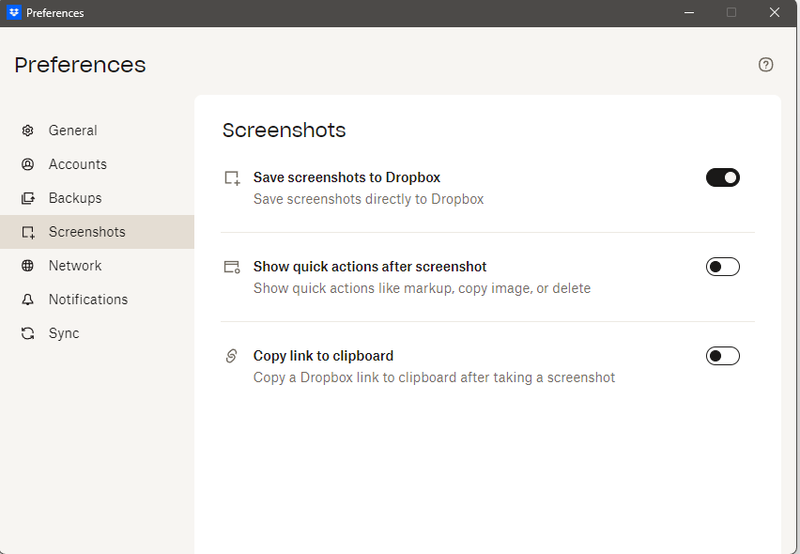
Task: Click the Notifications bell icon
Action: coord(28,300)
